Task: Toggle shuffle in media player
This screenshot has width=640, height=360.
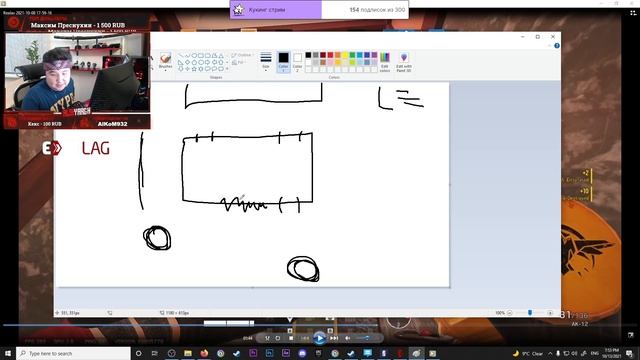Action: tap(267, 338)
